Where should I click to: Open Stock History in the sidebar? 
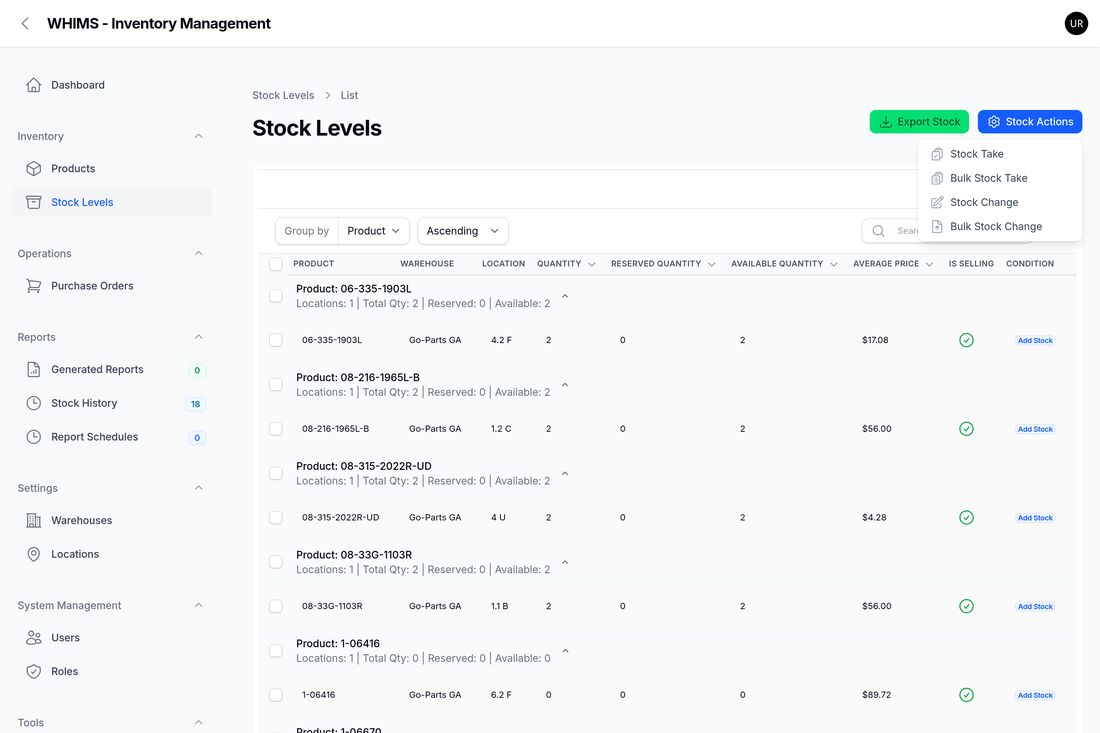[x=112, y=403]
